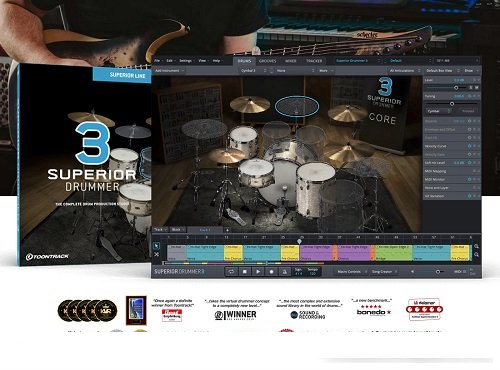The image size is (500, 370).
Task: Toggle the Envelope and Offset power button
Action: [x=469, y=129]
